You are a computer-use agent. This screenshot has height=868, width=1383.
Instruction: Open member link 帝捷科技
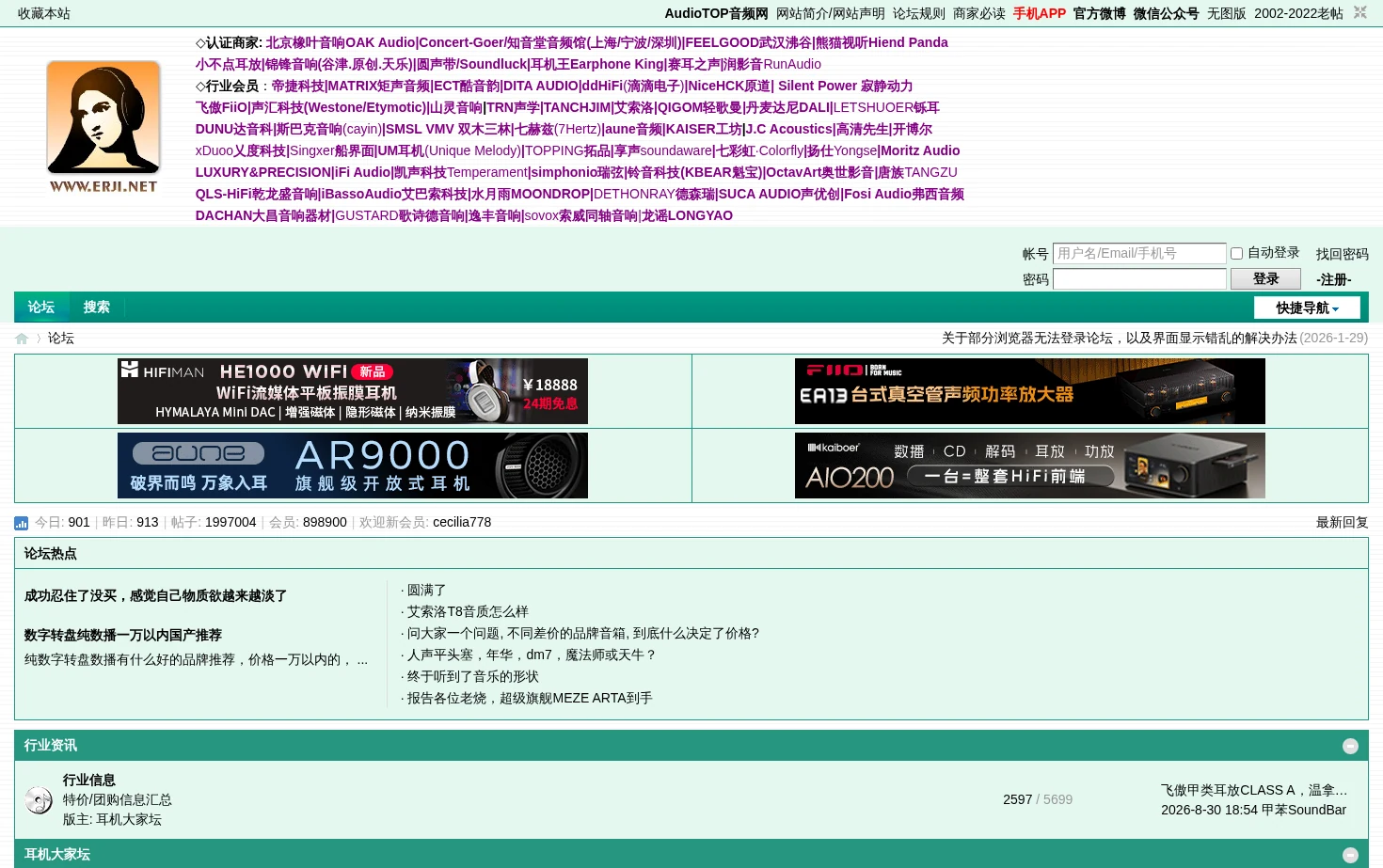[x=297, y=86]
